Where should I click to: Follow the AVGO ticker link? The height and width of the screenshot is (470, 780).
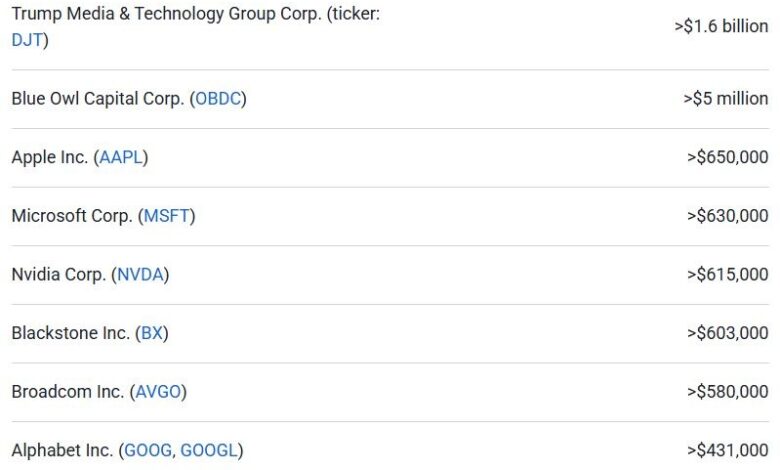[x=158, y=392]
